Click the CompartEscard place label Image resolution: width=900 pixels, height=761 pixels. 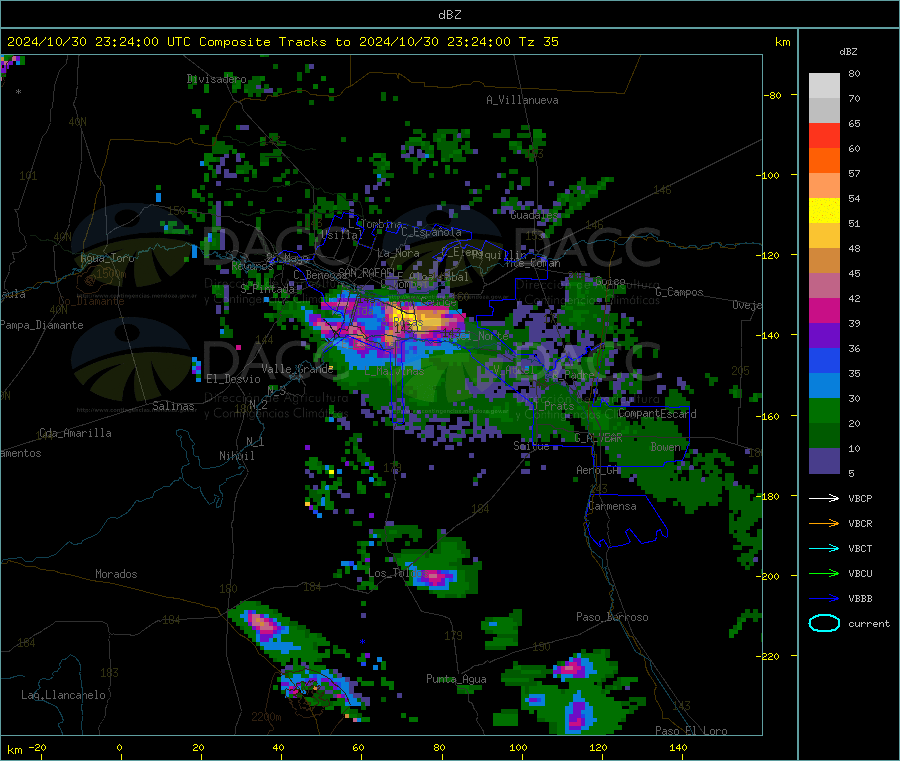pyautogui.click(x=657, y=414)
